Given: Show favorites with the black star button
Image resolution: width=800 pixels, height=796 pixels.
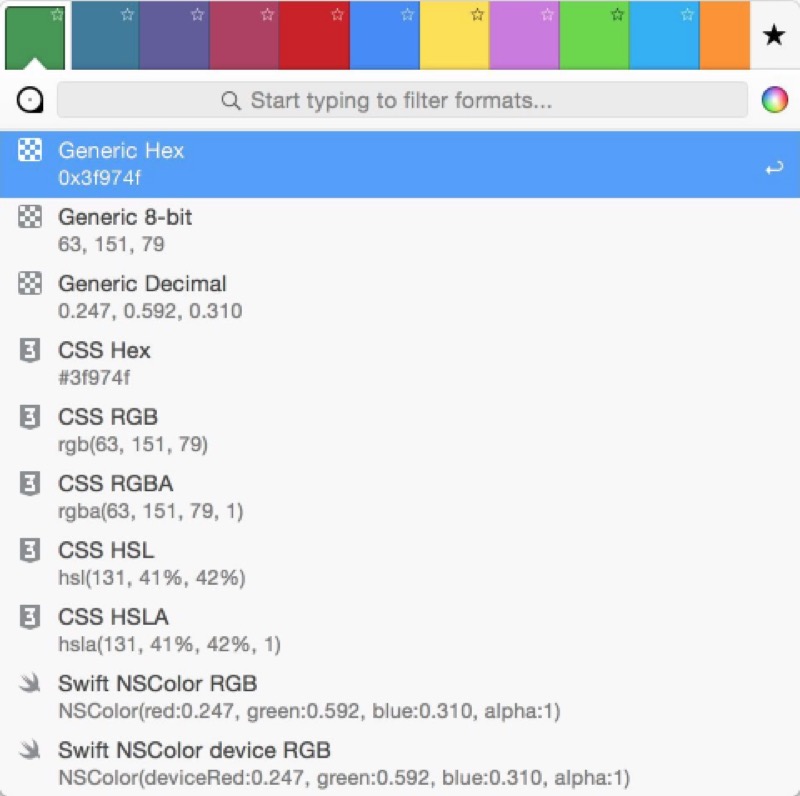Looking at the screenshot, I should click(x=773, y=37).
